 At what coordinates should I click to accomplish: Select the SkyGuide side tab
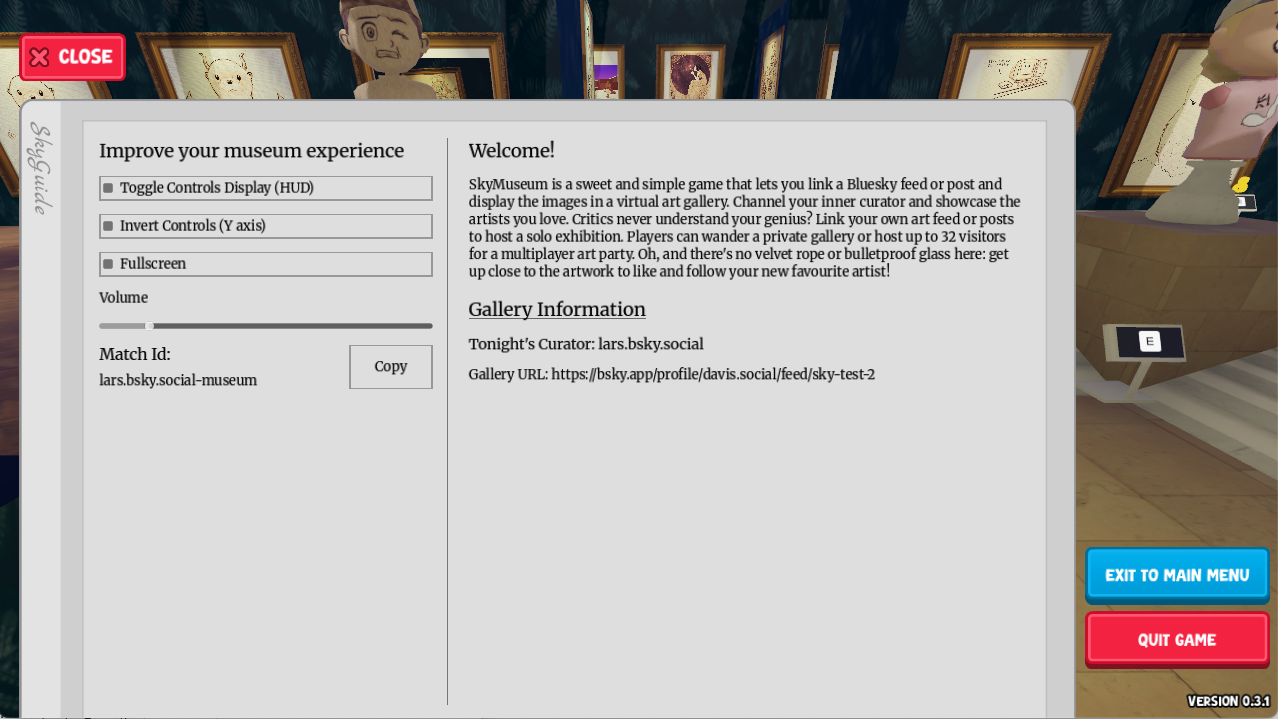(x=40, y=168)
